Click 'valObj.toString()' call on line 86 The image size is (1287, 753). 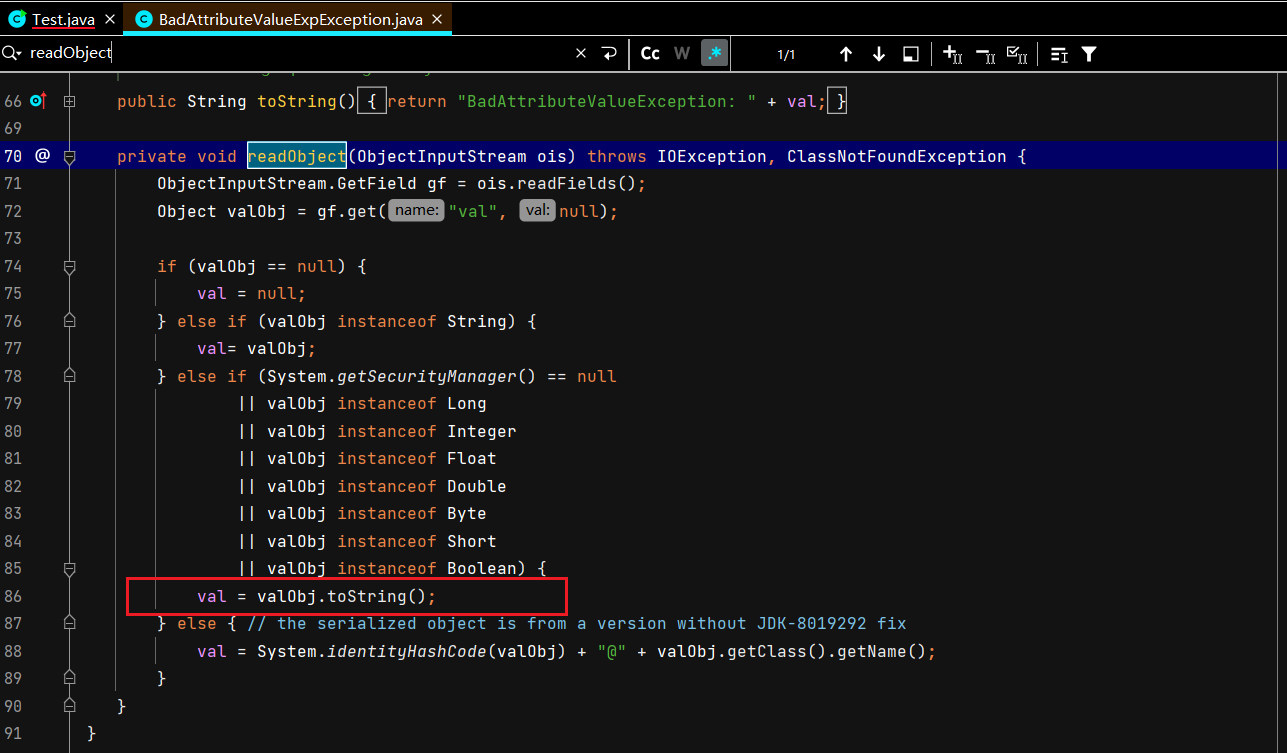342,596
